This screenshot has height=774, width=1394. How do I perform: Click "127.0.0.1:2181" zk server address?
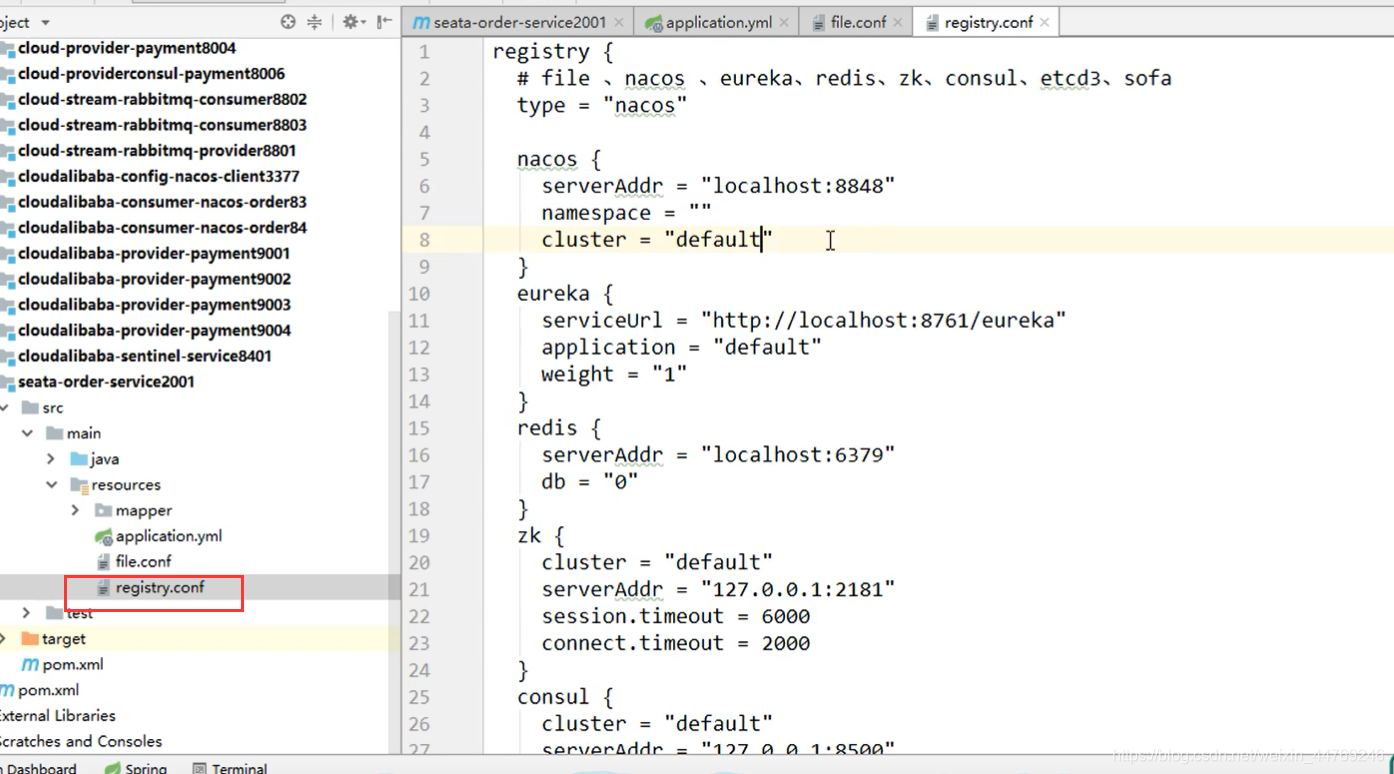click(x=797, y=590)
